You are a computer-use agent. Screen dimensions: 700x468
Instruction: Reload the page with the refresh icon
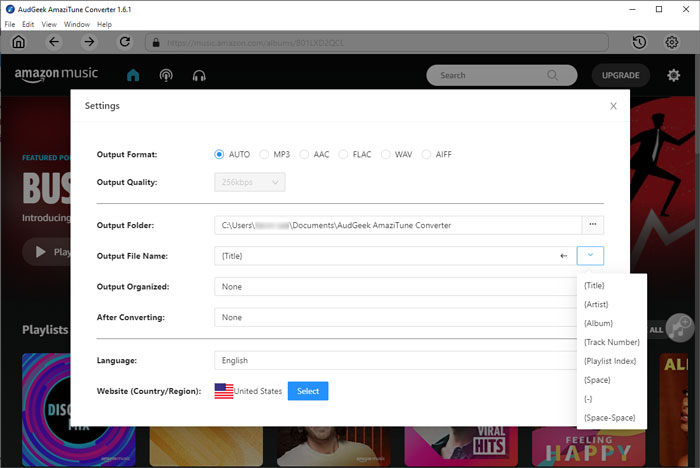coord(125,42)
